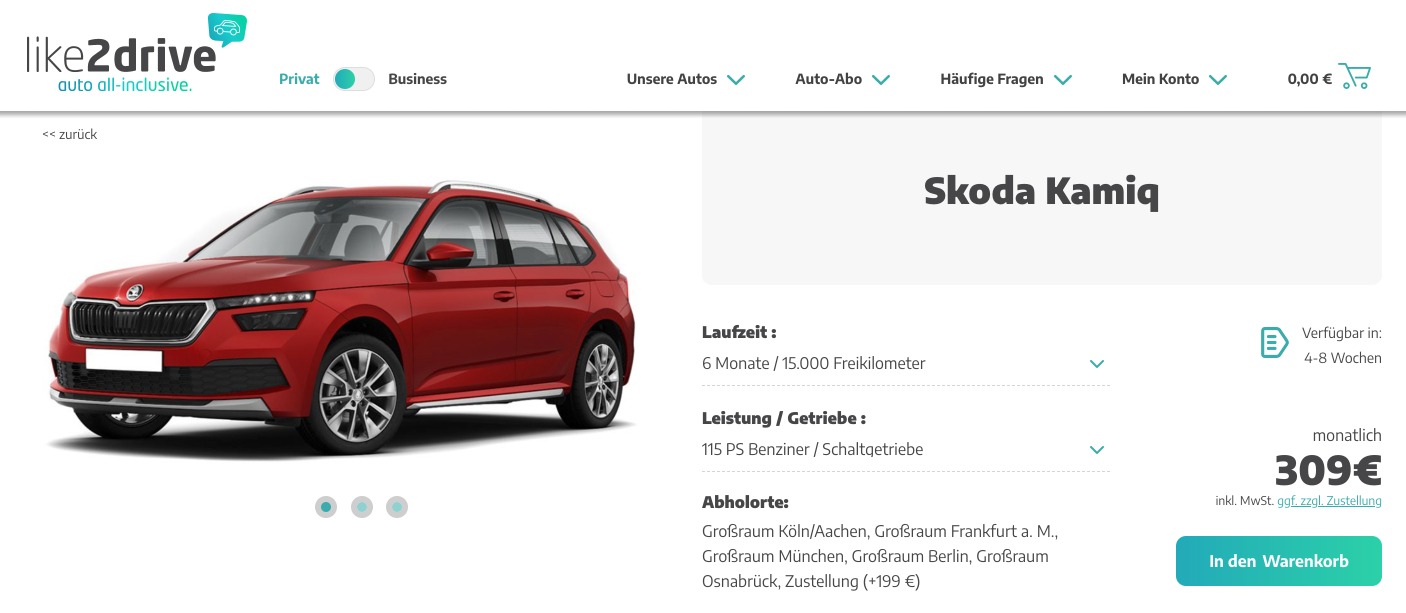
Task: Add car with In den Warenkorb
Action: 1278,561
